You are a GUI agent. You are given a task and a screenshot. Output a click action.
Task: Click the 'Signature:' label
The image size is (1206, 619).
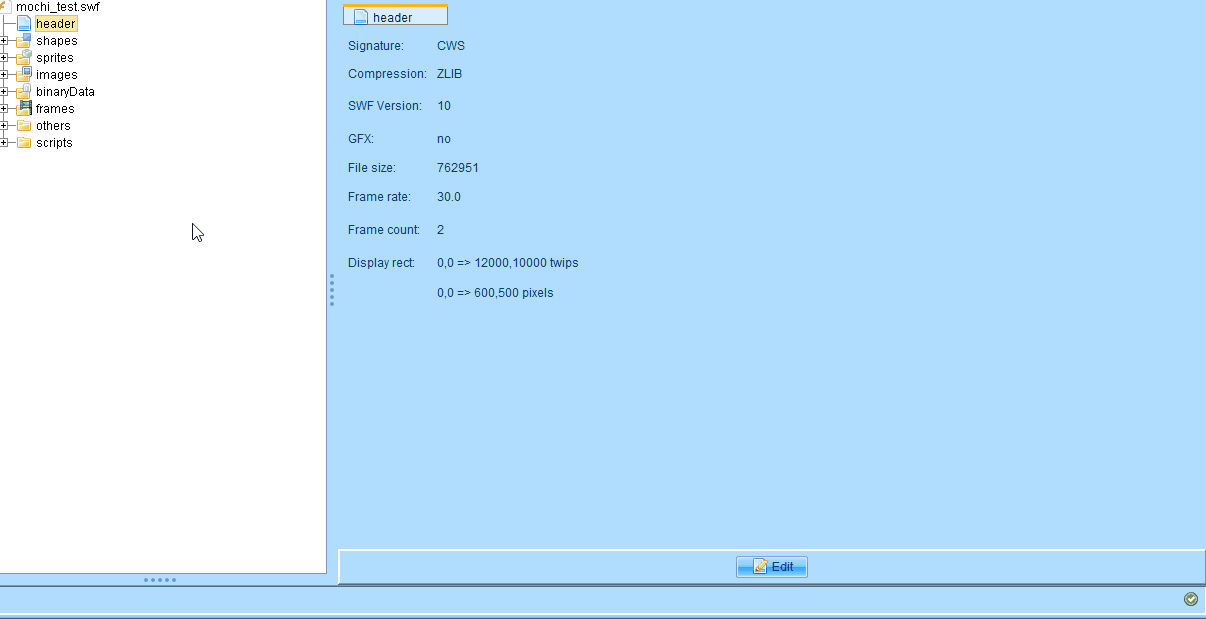coord(376,46)
